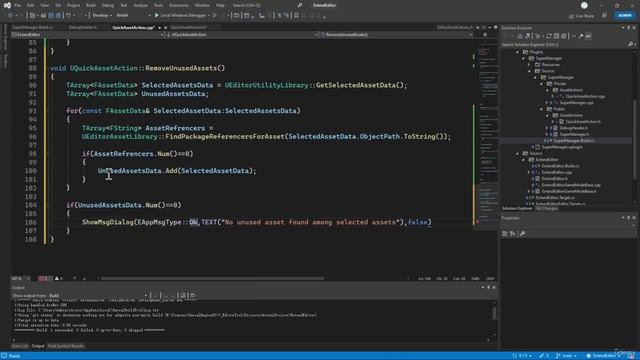Click Preview Selected Items icon in Solution Explorer
The width and height of the screenshot is (640, 360).
588,36
